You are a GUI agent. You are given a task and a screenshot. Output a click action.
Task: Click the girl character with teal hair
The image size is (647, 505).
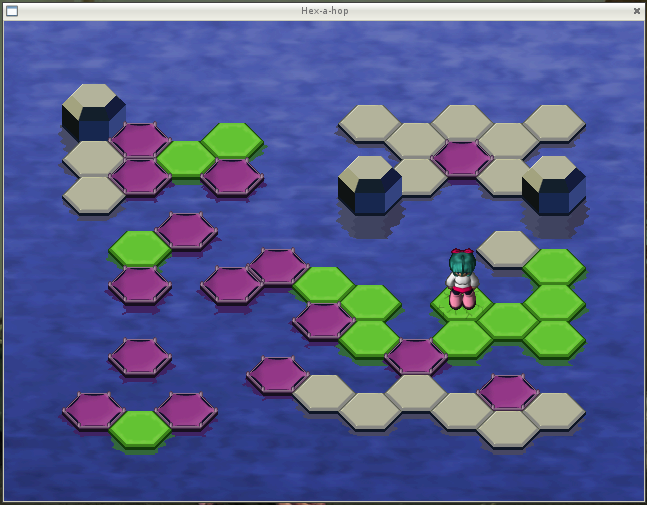tap(462, 279)
